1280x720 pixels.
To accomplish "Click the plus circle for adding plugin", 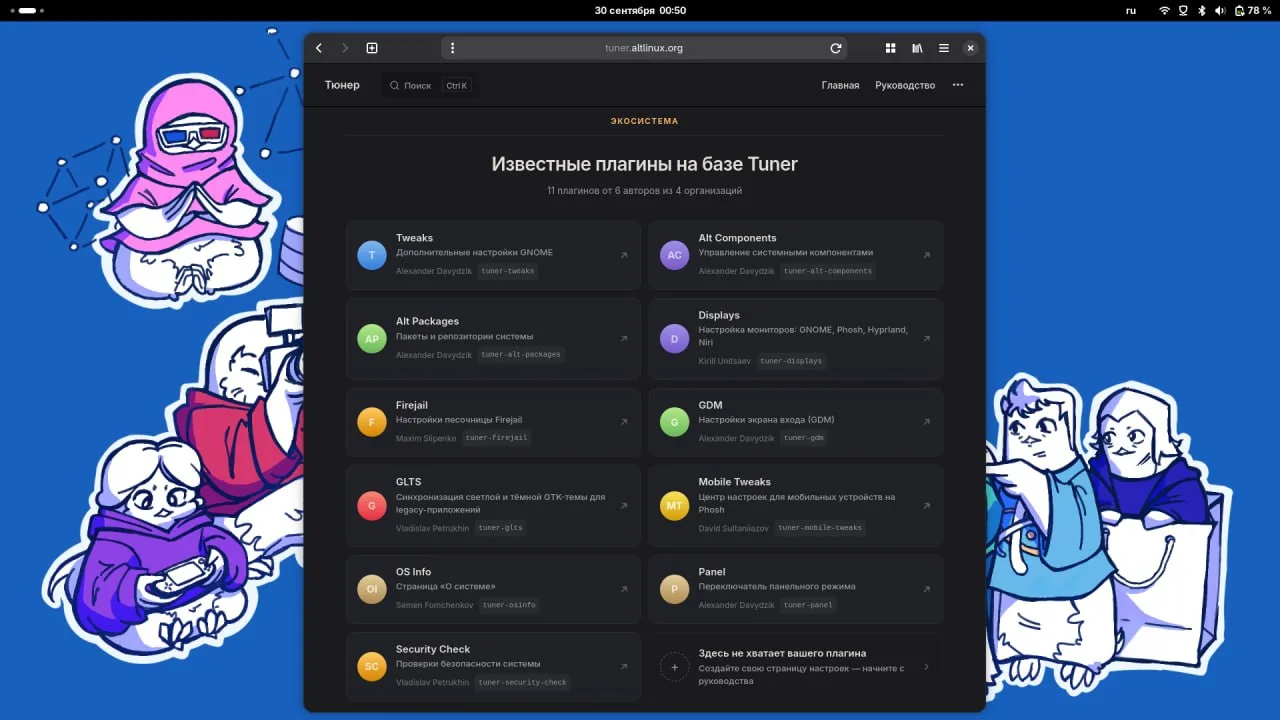I will [674, 666].
